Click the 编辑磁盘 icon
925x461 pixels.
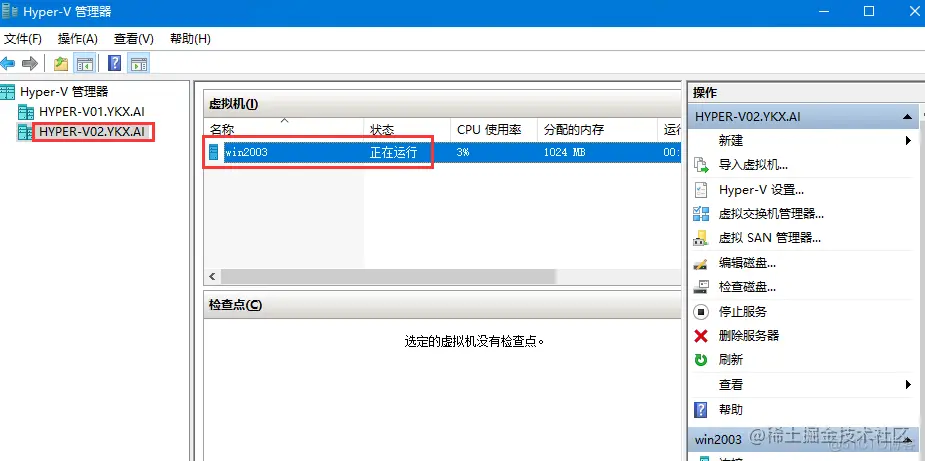[700, 263]
